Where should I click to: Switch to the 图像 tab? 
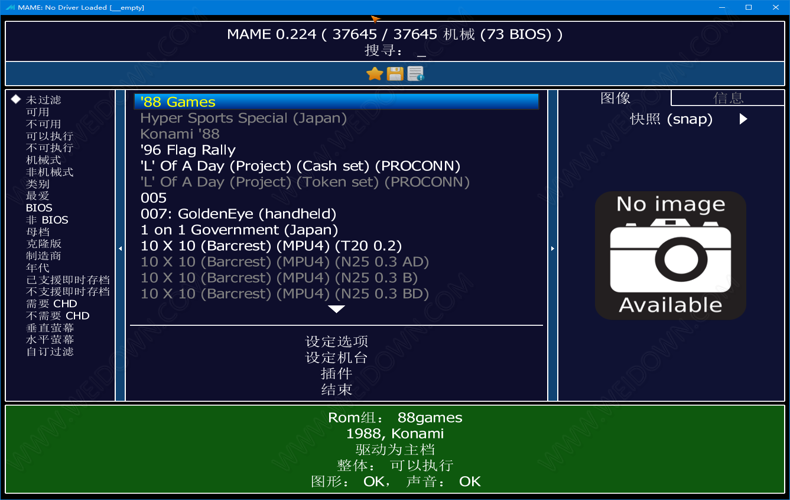615,98
